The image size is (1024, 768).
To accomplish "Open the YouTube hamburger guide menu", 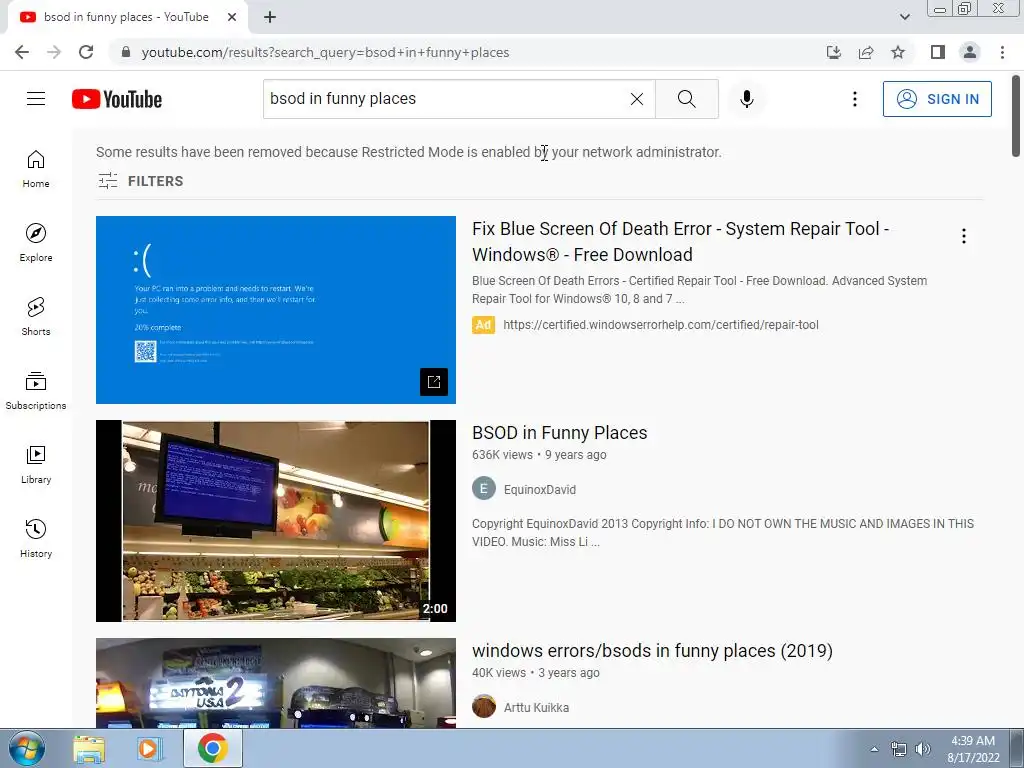I will click(x=36, y=99).
